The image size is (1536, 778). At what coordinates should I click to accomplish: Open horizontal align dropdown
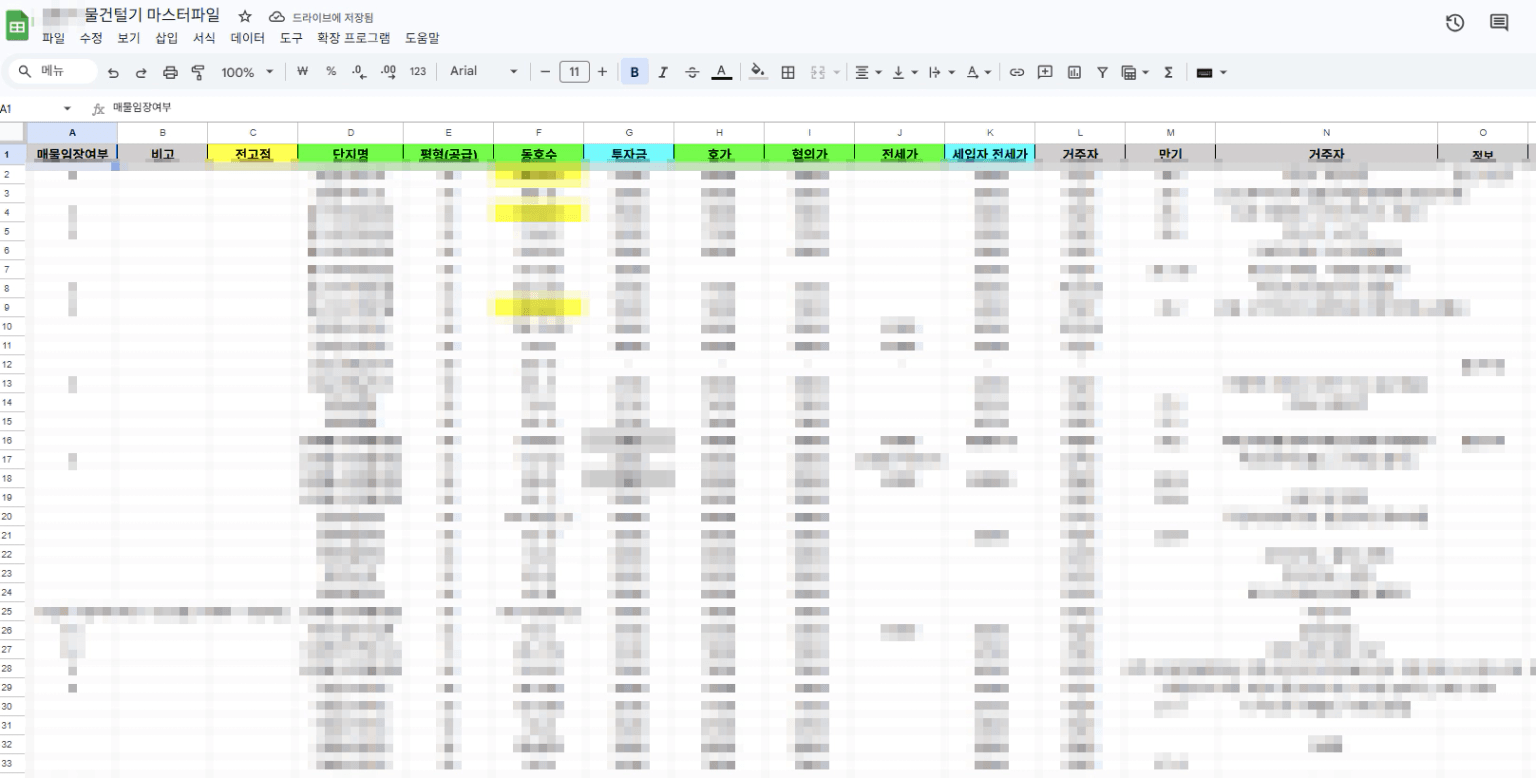(868, 72)
